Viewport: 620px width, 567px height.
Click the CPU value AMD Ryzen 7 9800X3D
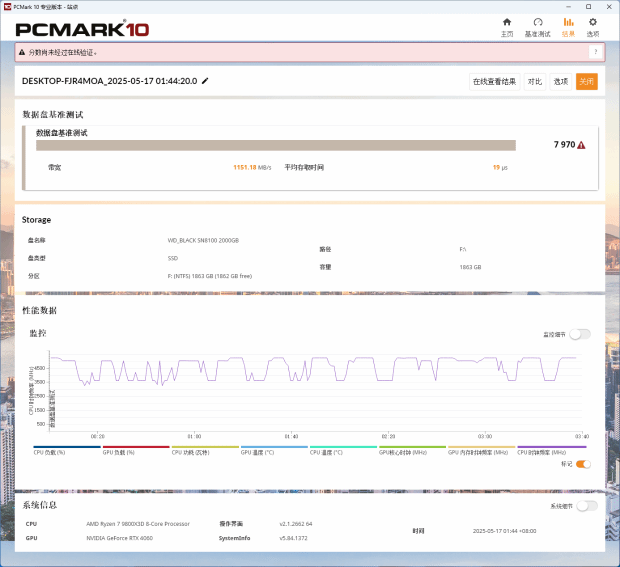point(138,524)
